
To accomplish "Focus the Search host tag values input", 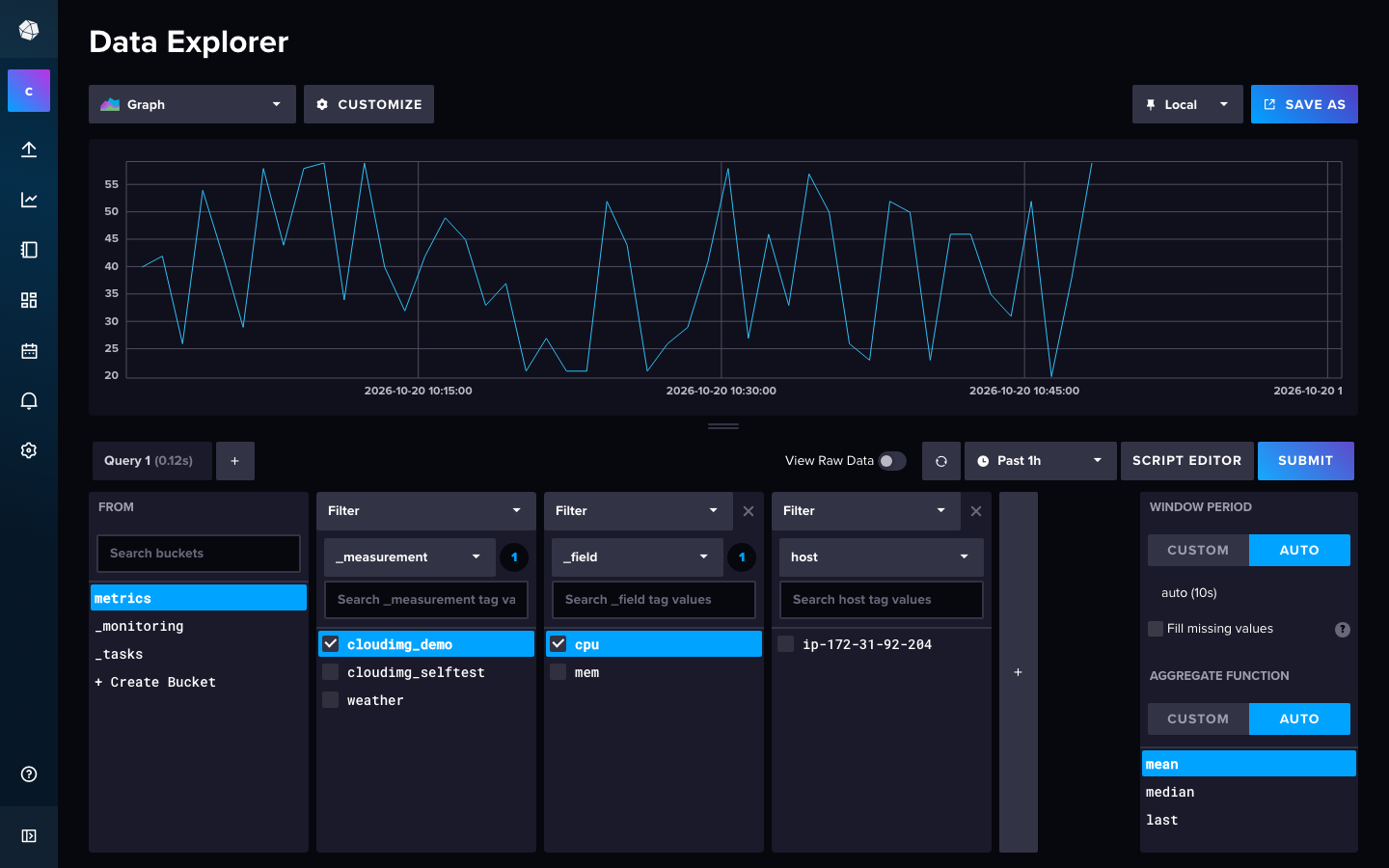I will tap(882, 600).
